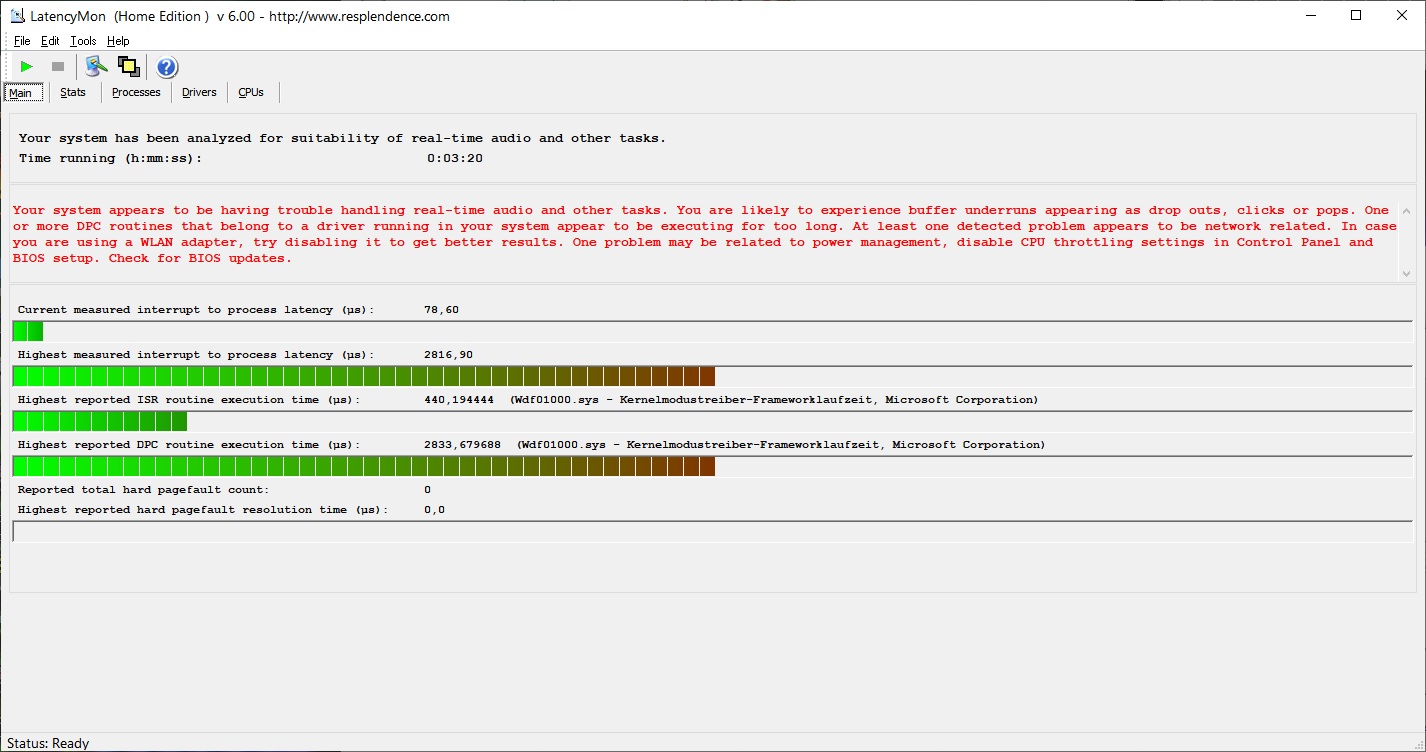The image size is (1426, 752).
Task: Click the red warning message text
Action: 704,234
